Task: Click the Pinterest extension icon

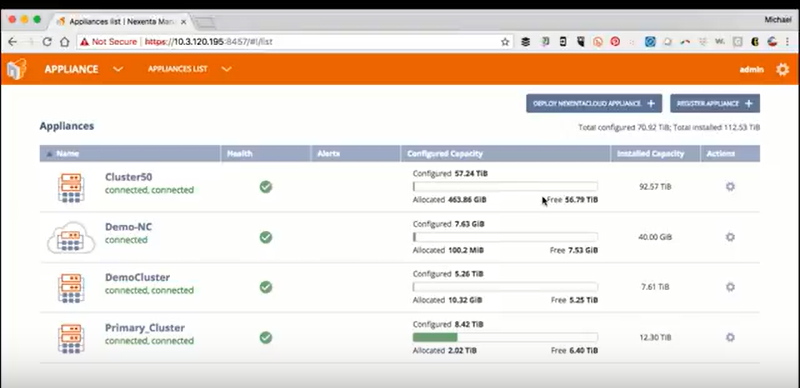Action: click(x=615, y=42)
